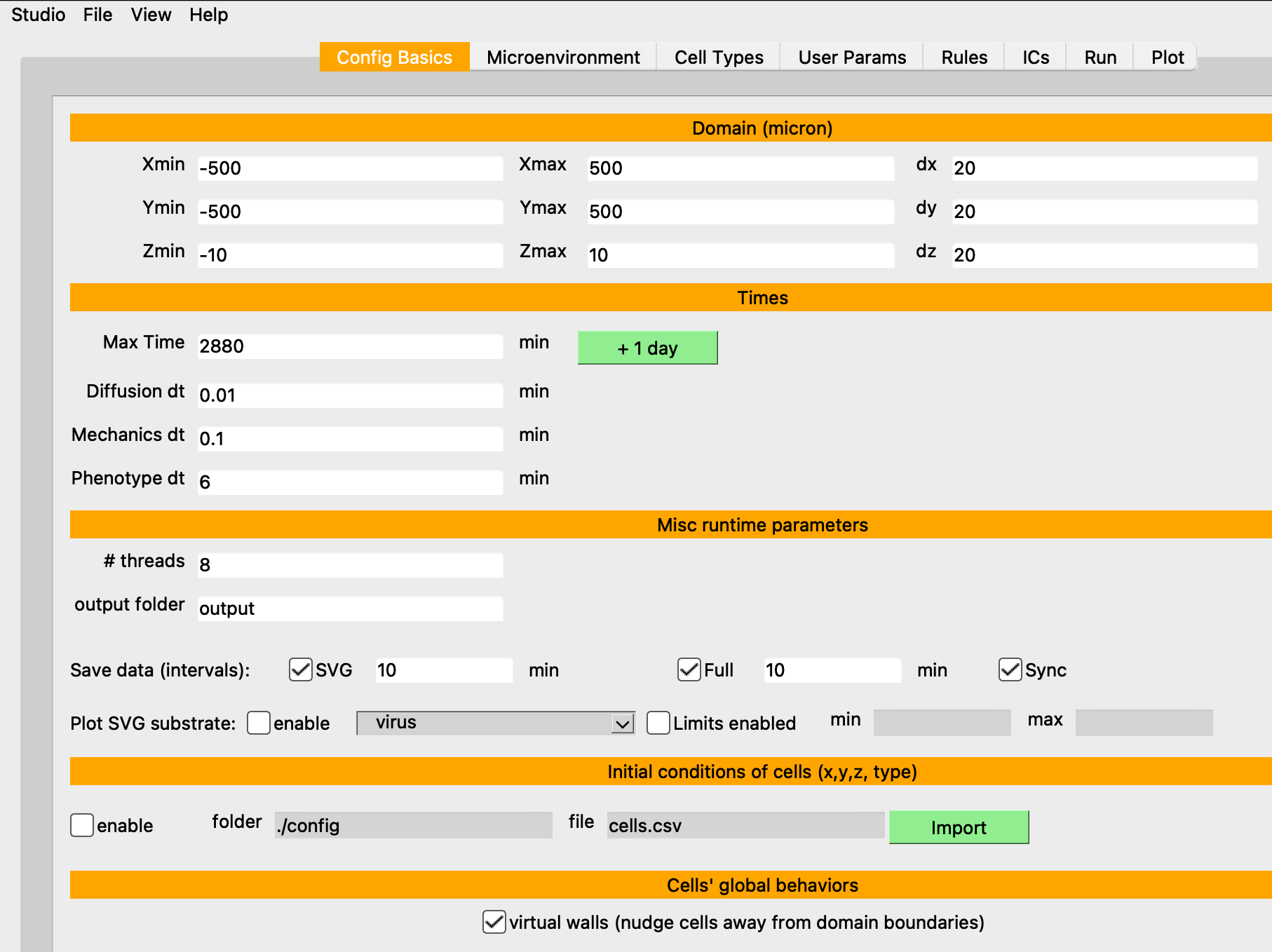Open the View menu
This screenshot has height=952, width=1272.
coord(151,15)
